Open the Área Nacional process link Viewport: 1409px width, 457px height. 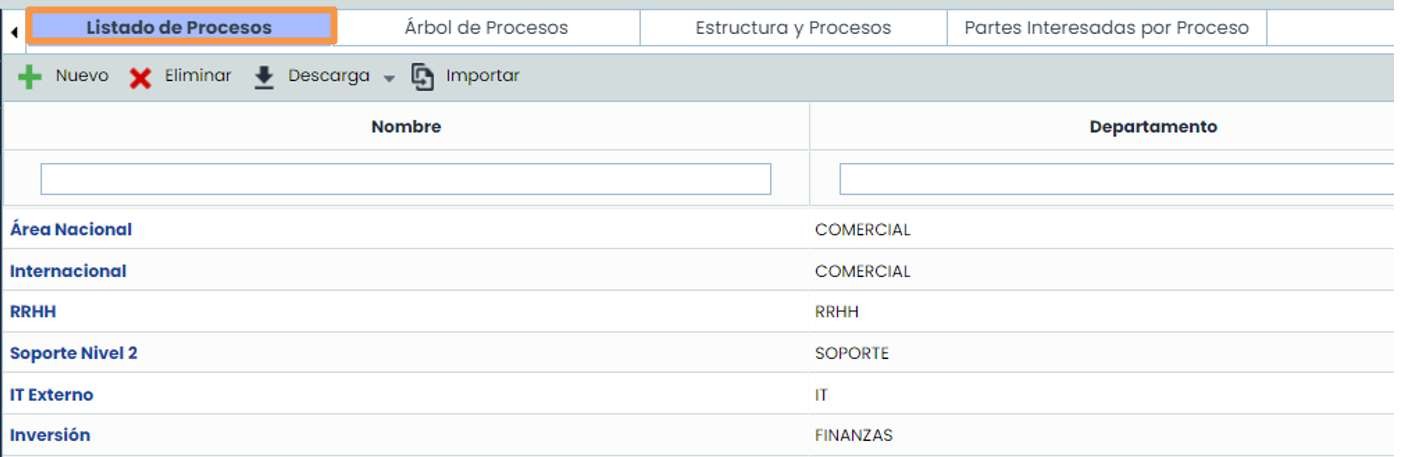coord(71,230)
